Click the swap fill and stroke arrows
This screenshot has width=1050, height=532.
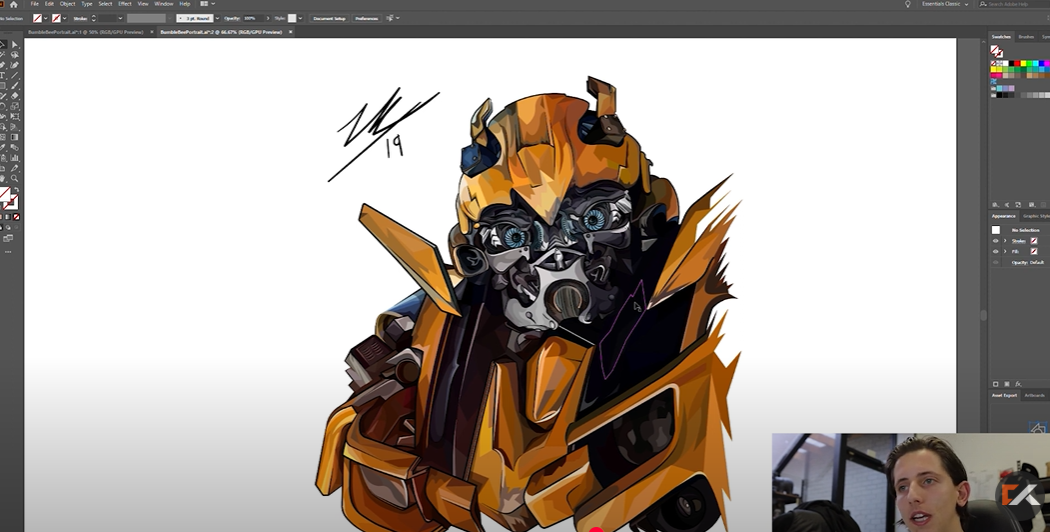[17, 190]
